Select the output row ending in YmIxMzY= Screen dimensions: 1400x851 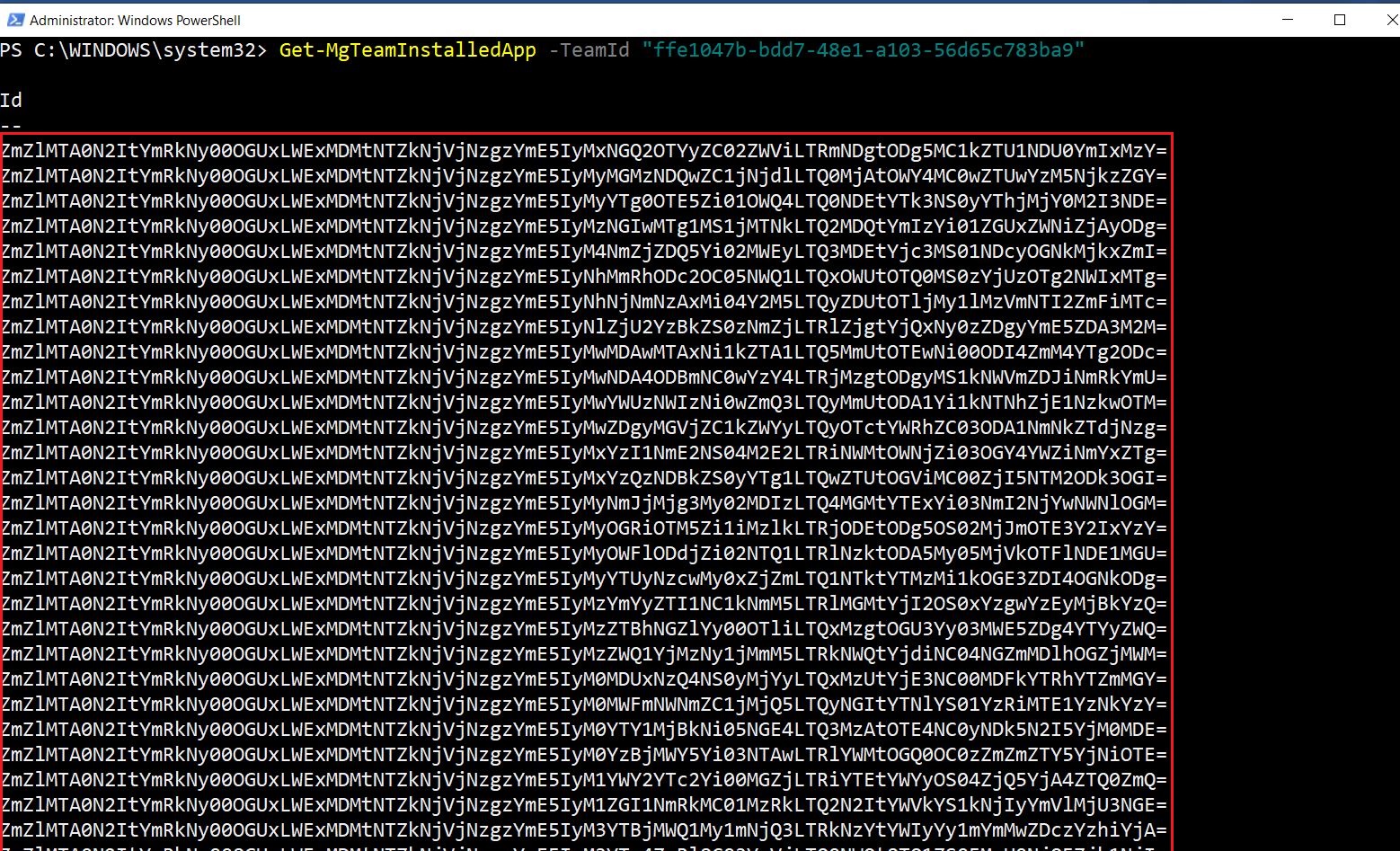pos(584,151)
